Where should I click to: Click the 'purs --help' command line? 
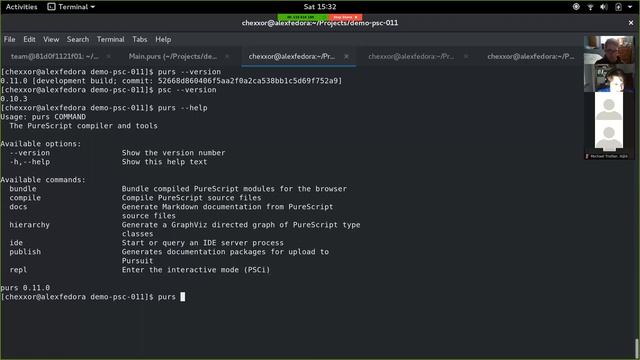click(104, 108)
